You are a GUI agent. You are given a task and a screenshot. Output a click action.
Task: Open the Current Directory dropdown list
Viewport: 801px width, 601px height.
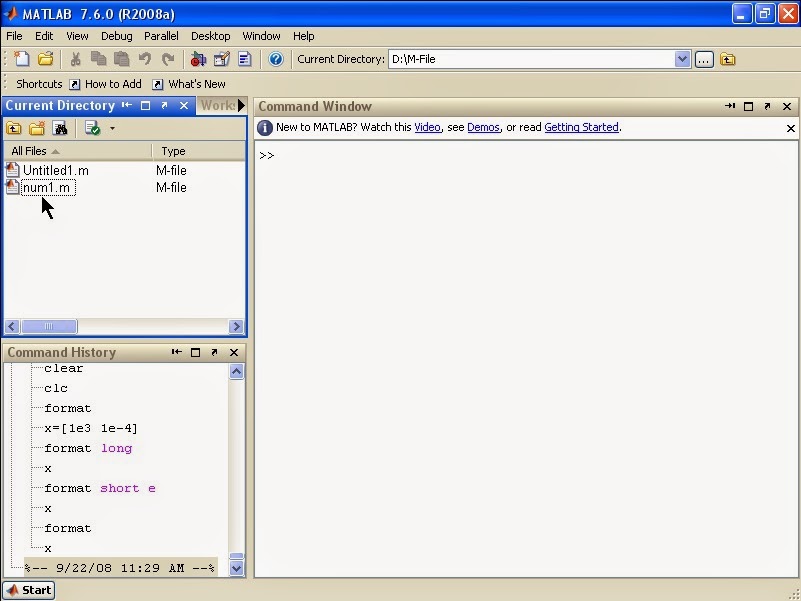point(683,59)
